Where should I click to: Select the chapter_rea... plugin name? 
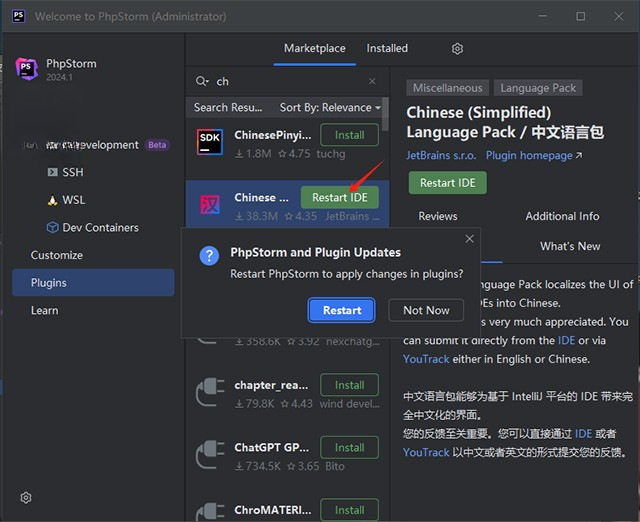(271, 385)
